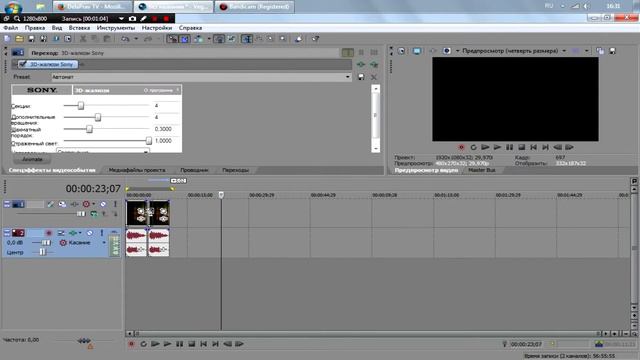Save the Preset with floppy icon
This screenshot has height=360, width=640.
[361, 77]
